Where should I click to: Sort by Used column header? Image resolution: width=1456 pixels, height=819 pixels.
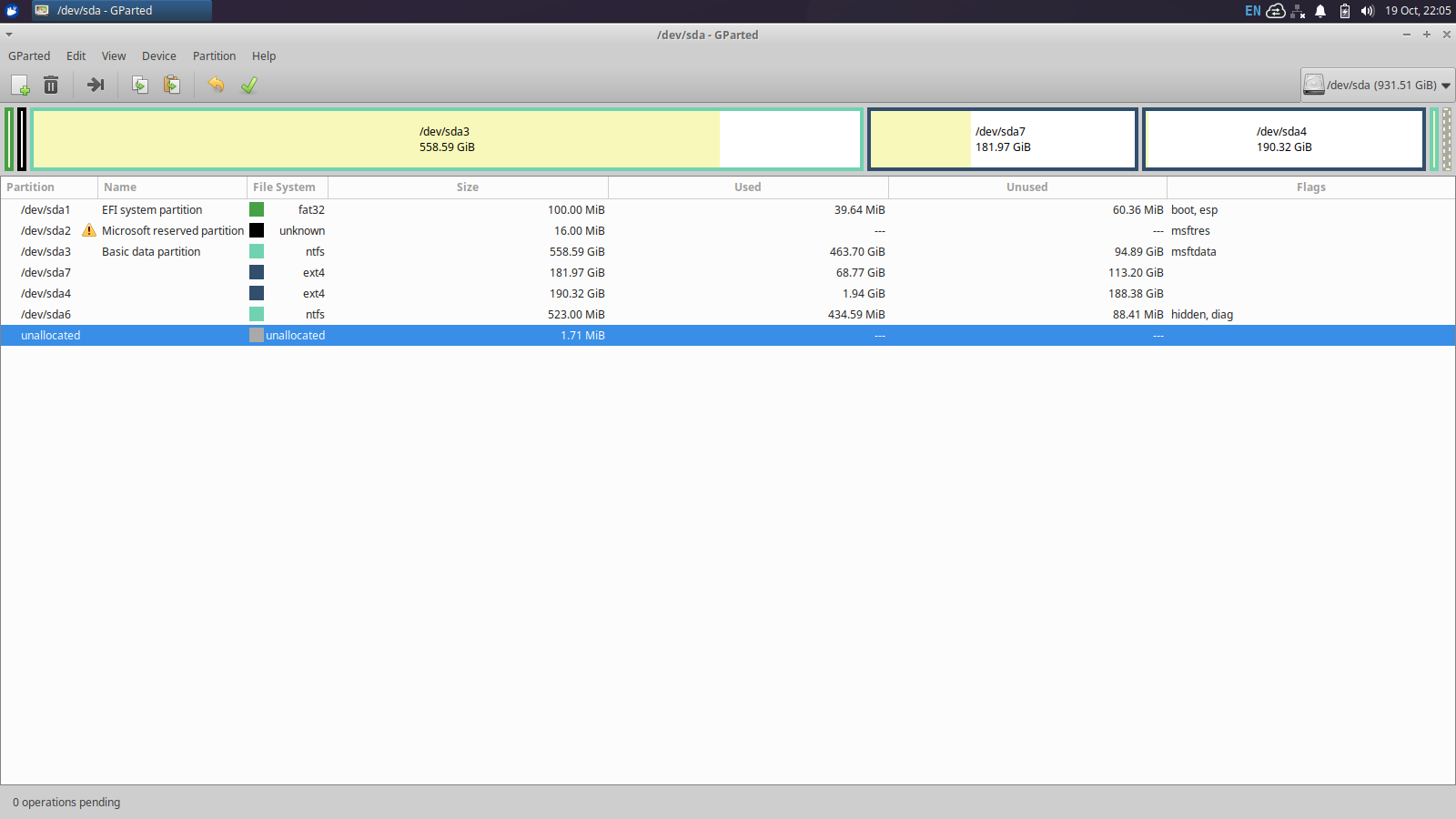(x=748, y=187)
